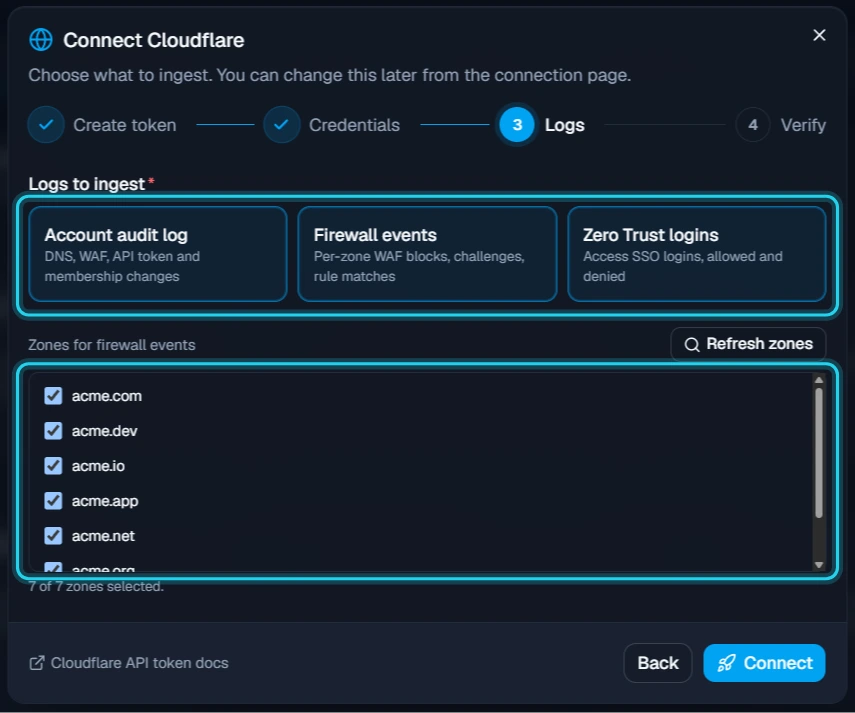Click the zone list scrollbar thumb
Image resolution: width=855 pixels, height=713 pixels.
pos(818,453)
